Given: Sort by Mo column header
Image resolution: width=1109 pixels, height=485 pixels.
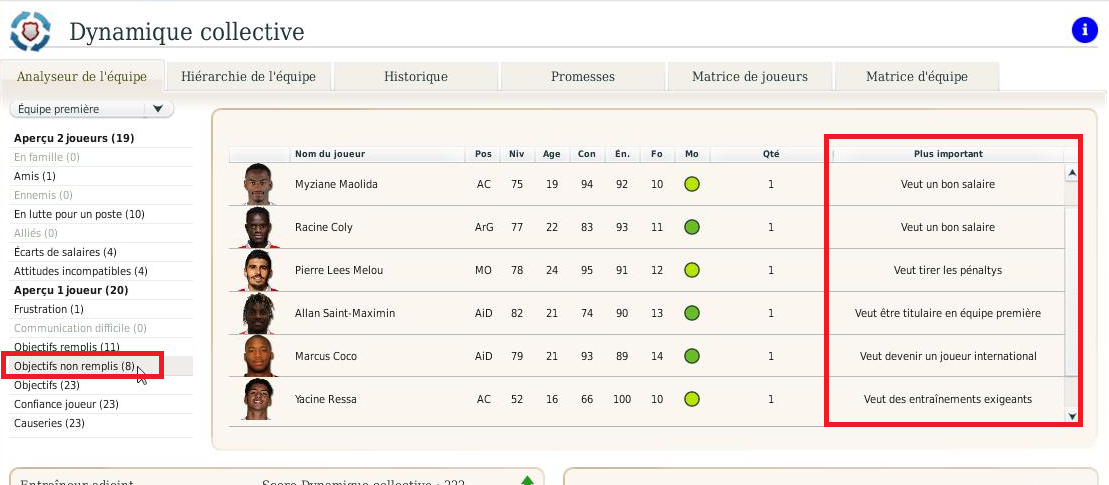Looking at the screenshot, I should pos(692,154).
